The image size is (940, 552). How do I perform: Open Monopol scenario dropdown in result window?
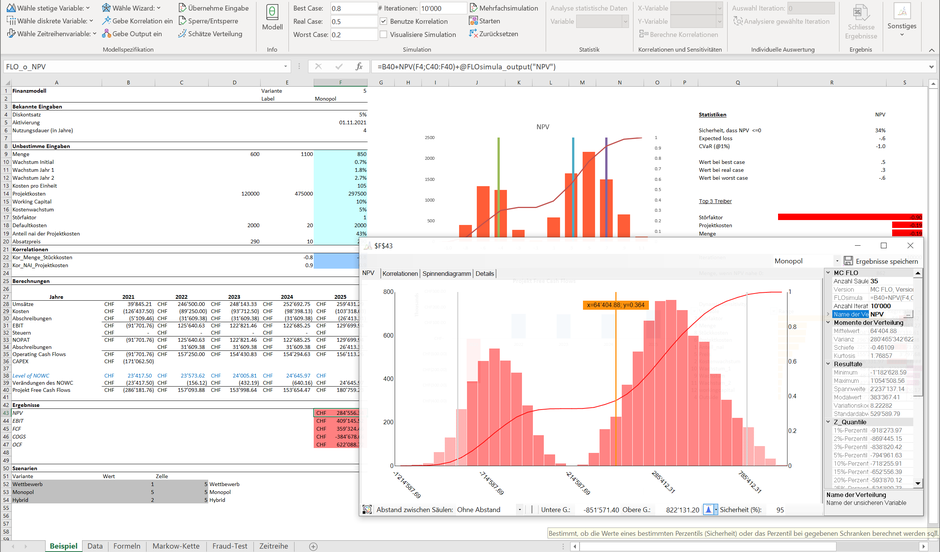837,261
